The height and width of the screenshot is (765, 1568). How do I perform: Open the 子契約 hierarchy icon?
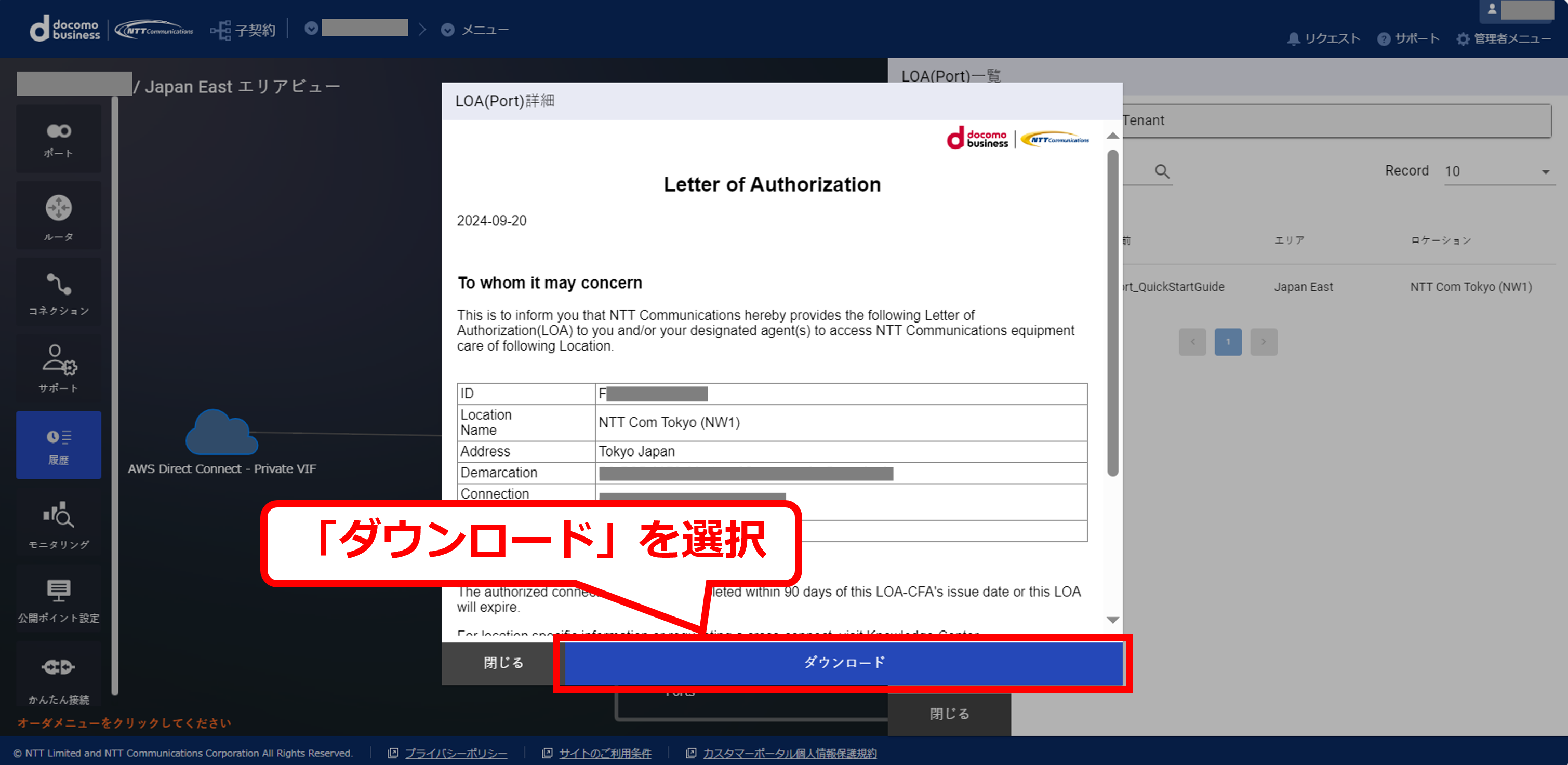click(x=220, y=30)
